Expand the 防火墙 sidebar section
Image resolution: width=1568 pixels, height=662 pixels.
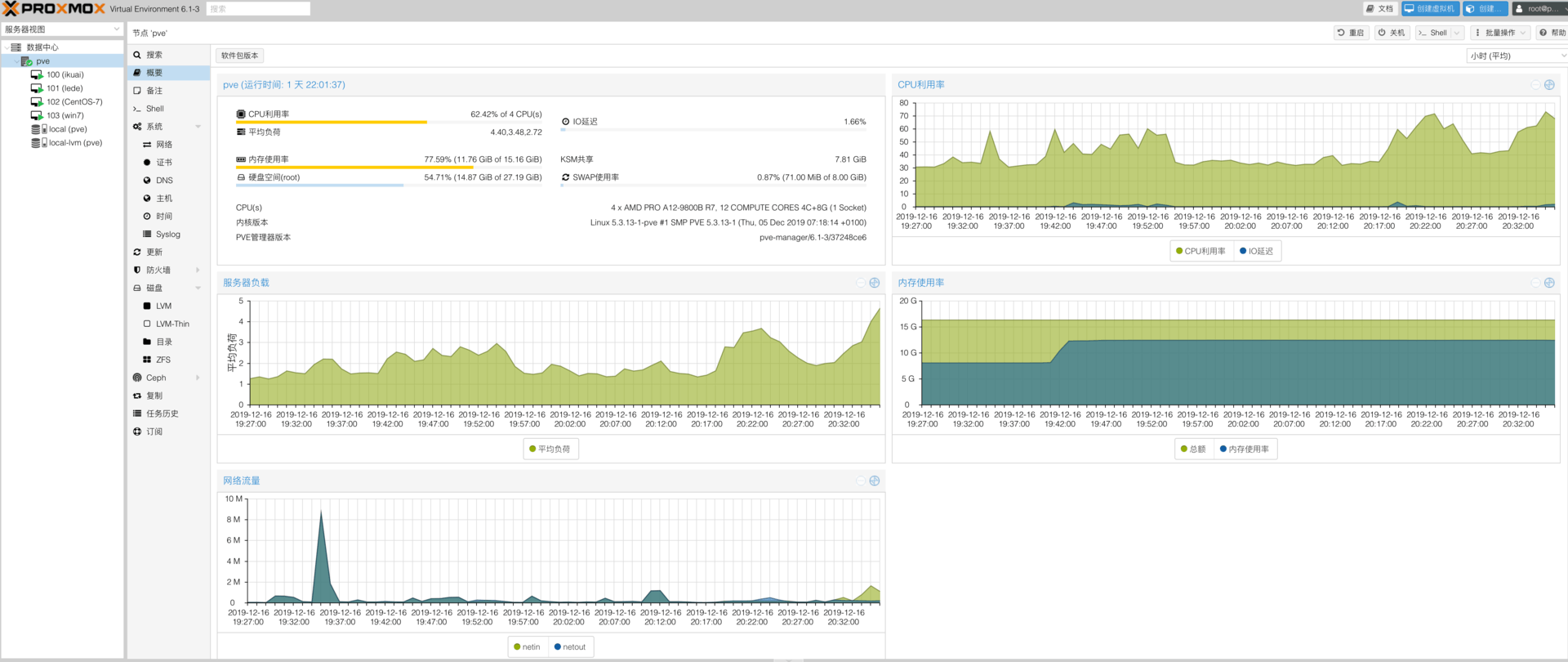point(198,271)
